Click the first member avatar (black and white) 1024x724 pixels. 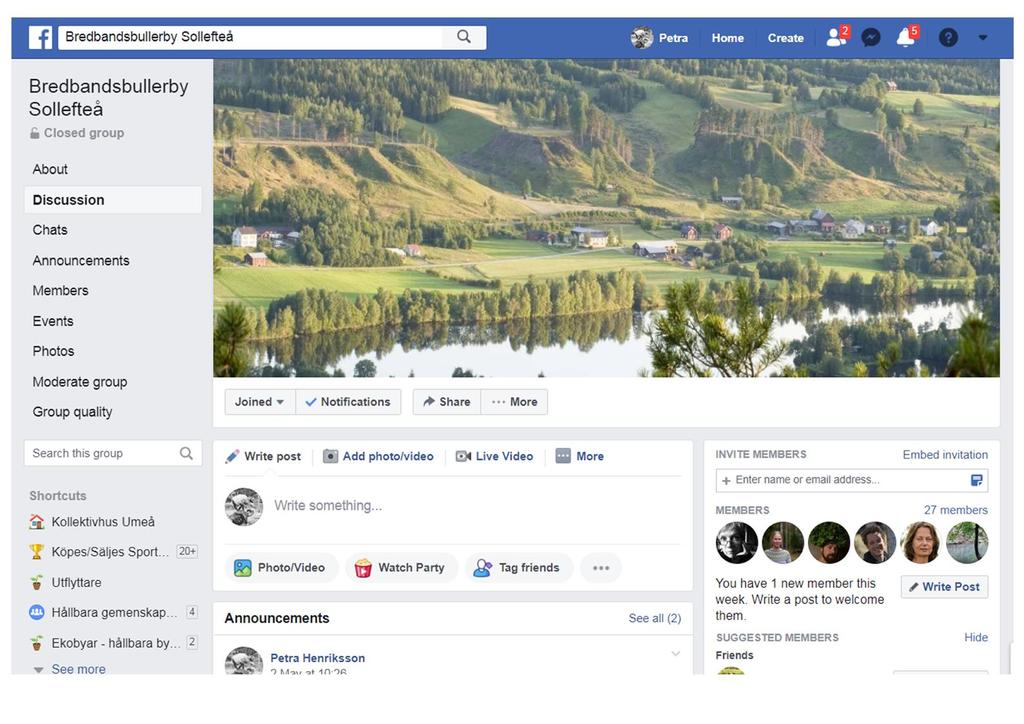(737, 543)
